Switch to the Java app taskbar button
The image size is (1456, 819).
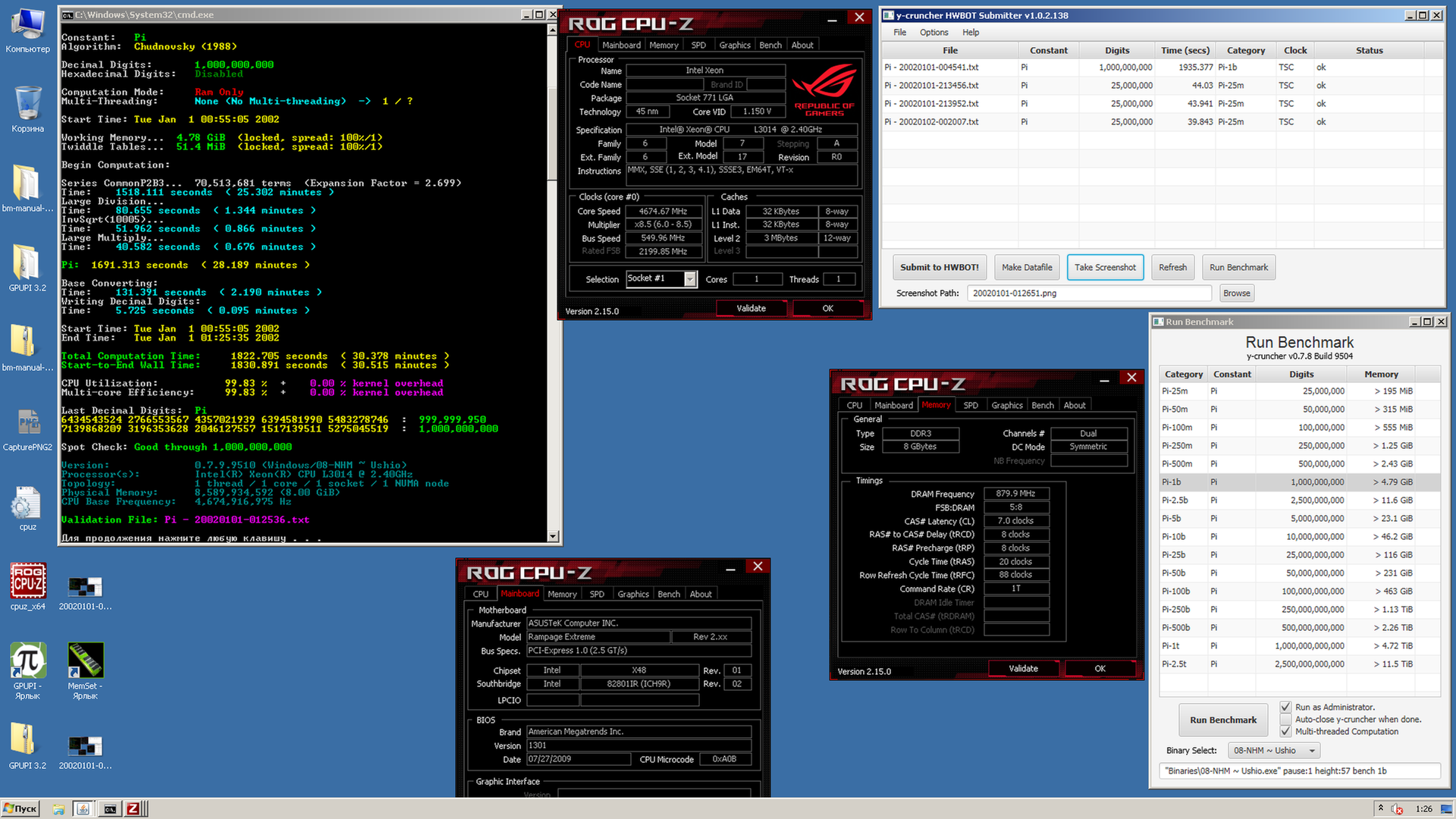[x=83, y=809]
